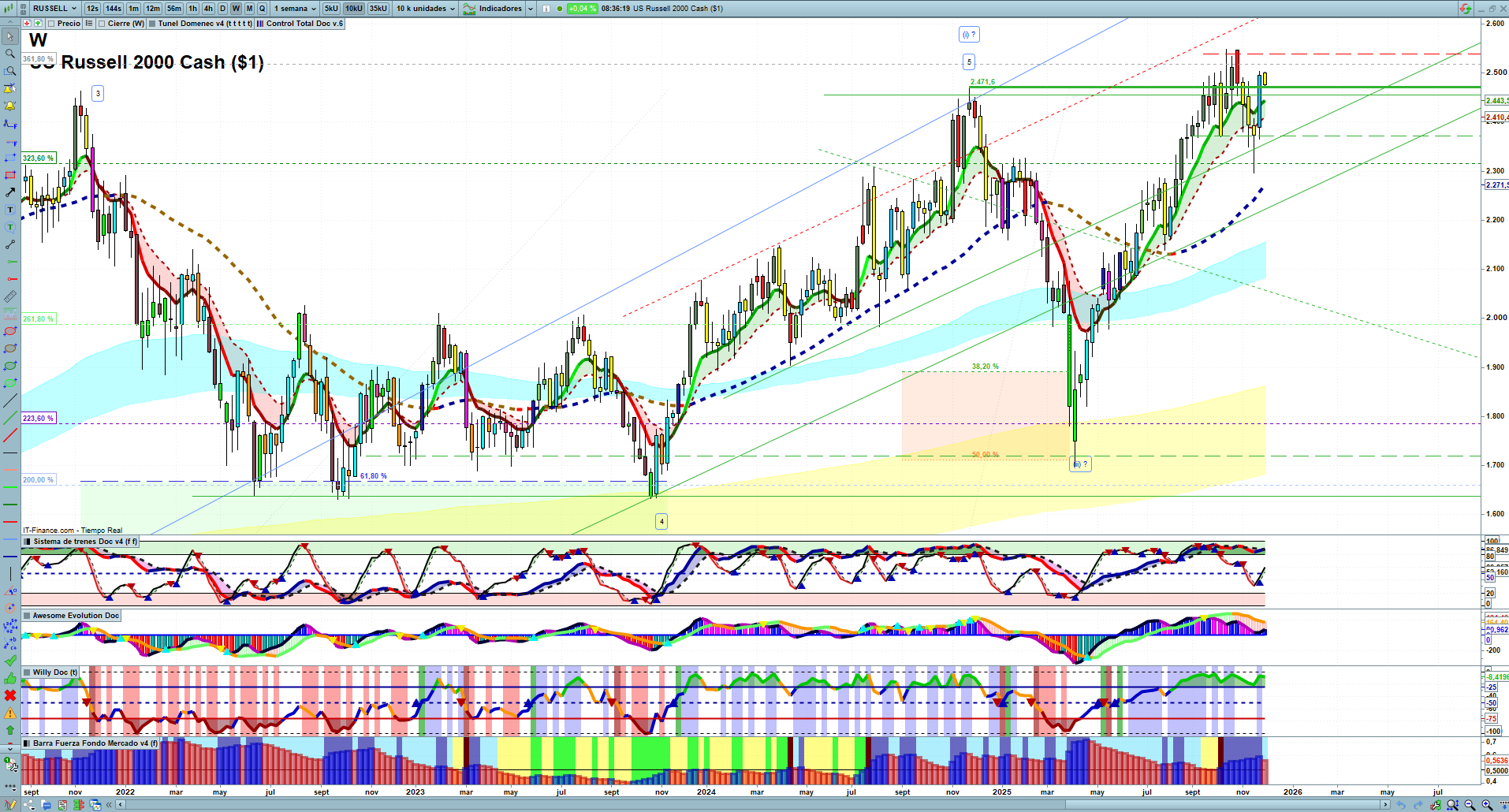Toggle Sistema de trenes Doc v4 box
This screenshot has height=812, width=1509.
click(x=28, y=542)
